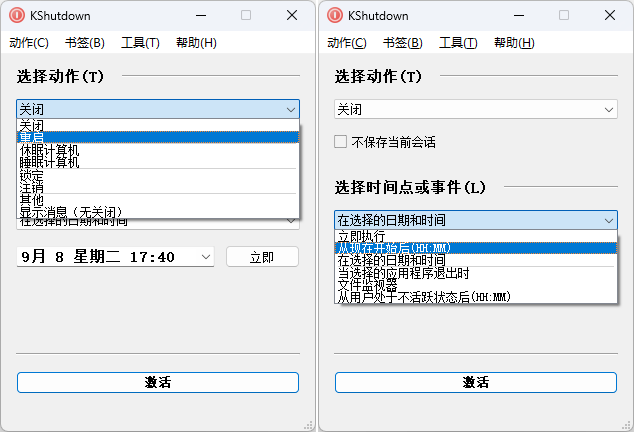Select 从用户处于不活跃状态后(HH:MM) option
Screen dimensions: 635x432
click(476, 297)
